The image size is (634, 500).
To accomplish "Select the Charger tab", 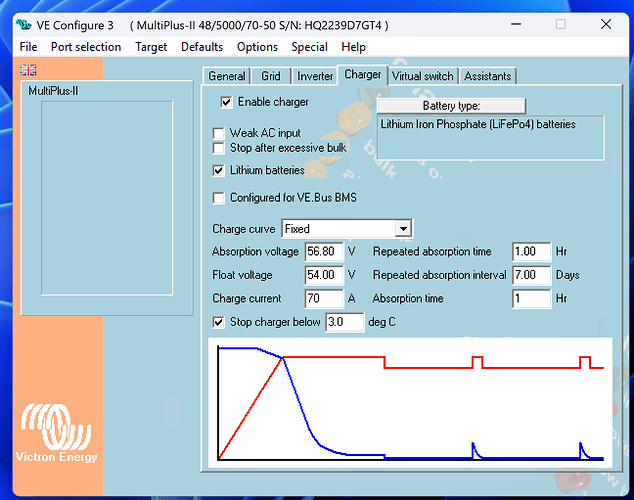I will coord(363,75).
